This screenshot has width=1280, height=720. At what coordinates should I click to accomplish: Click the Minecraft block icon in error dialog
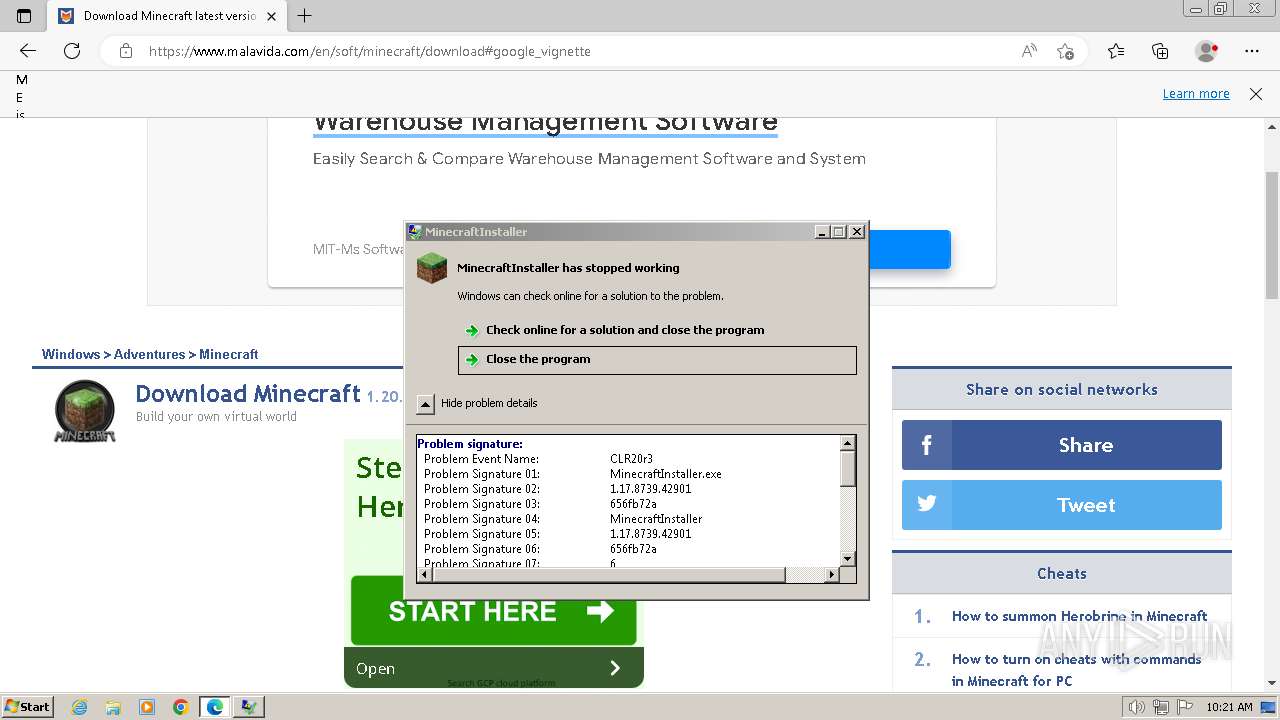pyautogui.click(x=432, y=268)
